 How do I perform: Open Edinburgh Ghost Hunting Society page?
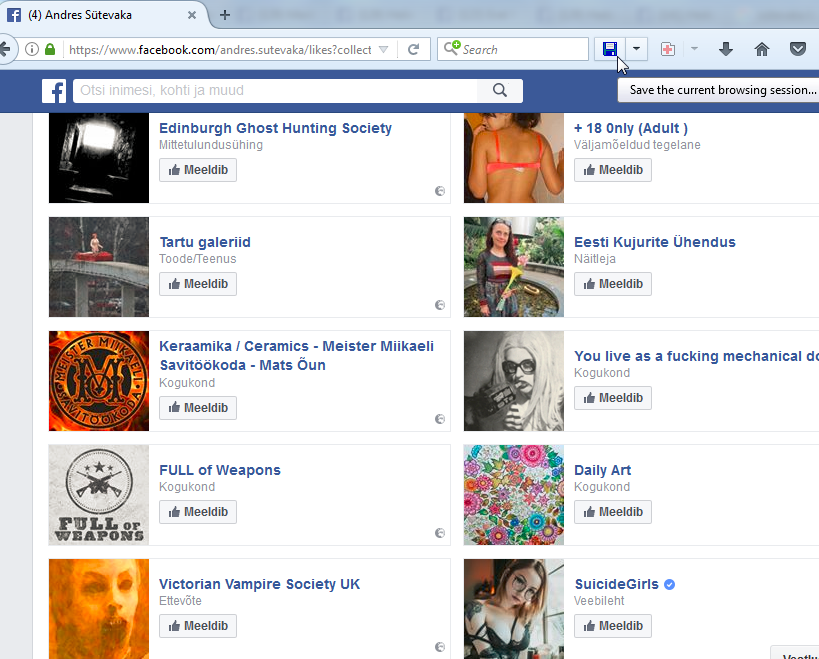coord(275,128)
